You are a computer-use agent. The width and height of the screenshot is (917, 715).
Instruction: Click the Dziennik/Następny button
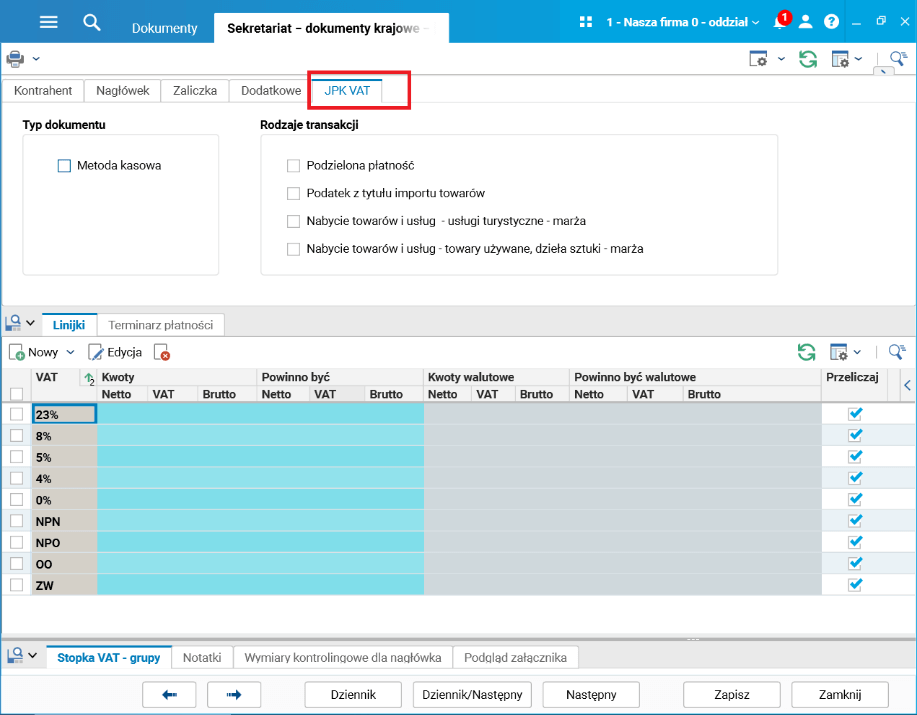(x=472, y=695)
